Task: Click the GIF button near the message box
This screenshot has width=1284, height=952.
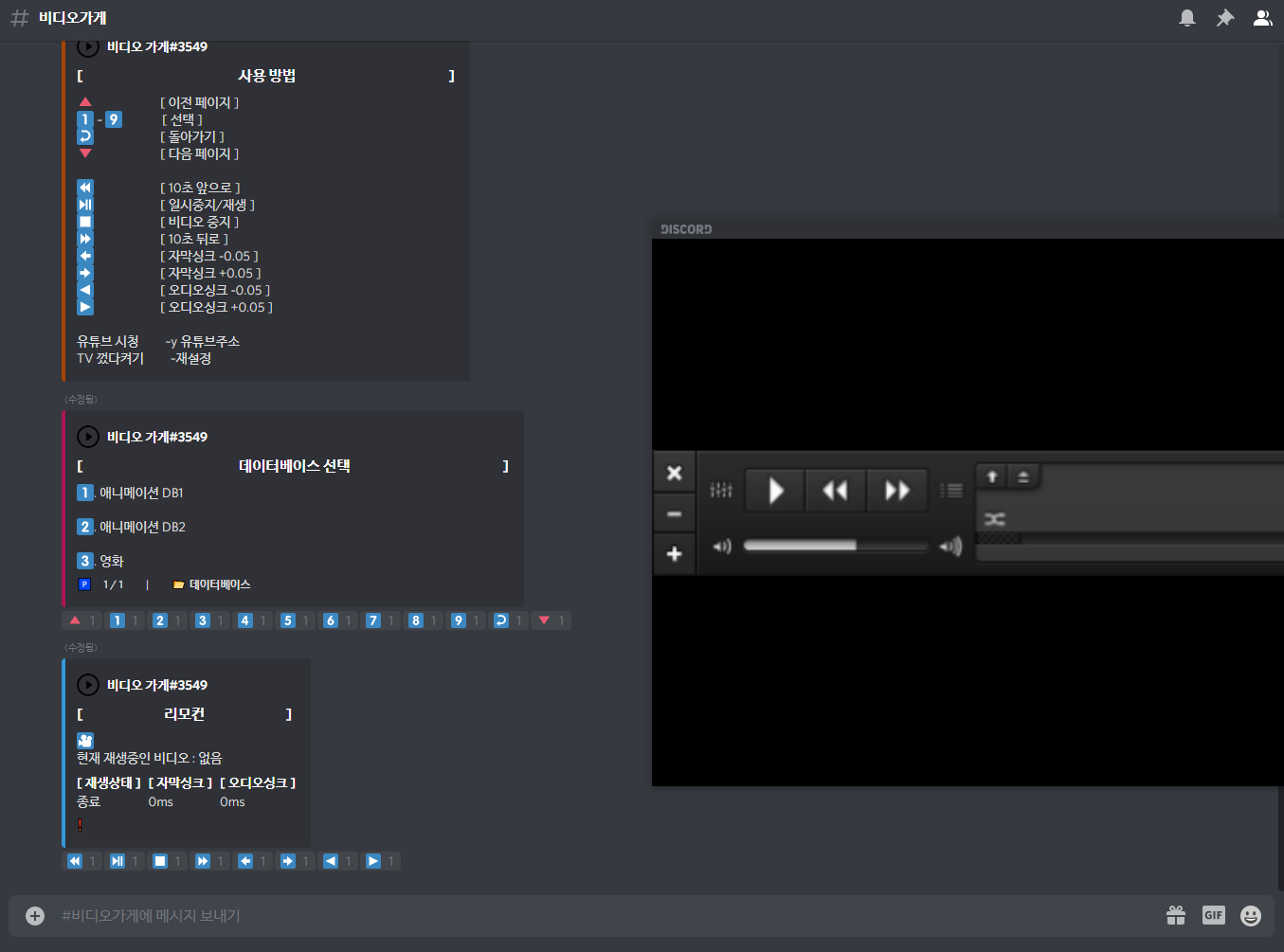Action: [x=1213, y=915]
